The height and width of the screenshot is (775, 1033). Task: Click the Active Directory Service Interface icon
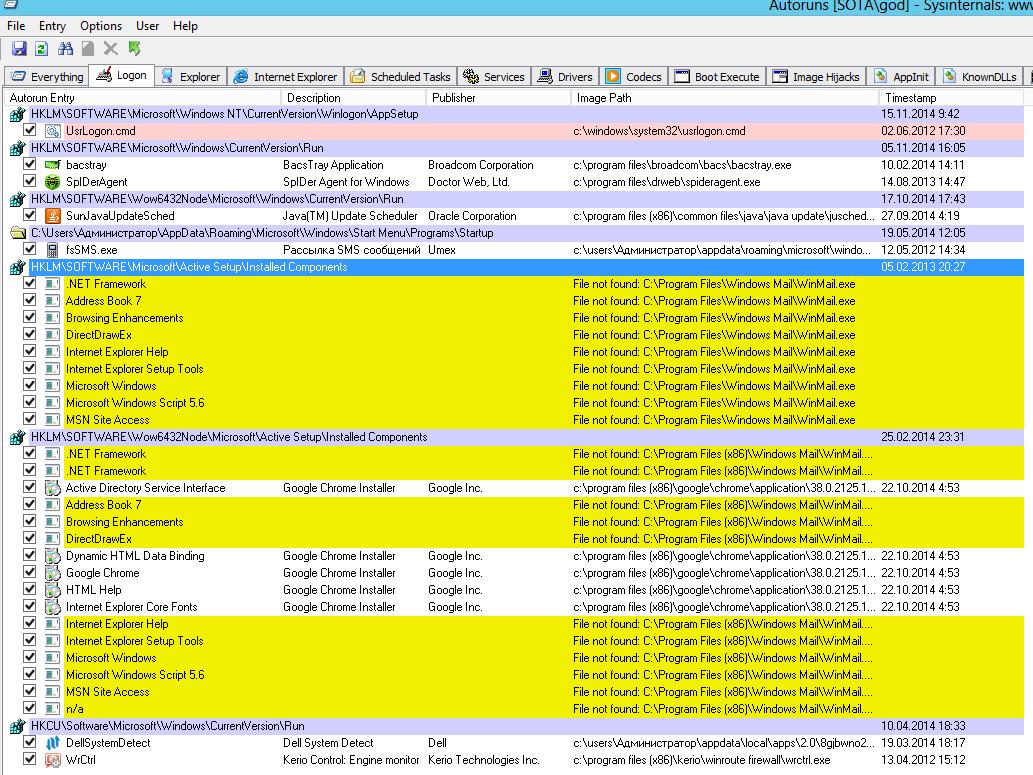tap(52, 488)
